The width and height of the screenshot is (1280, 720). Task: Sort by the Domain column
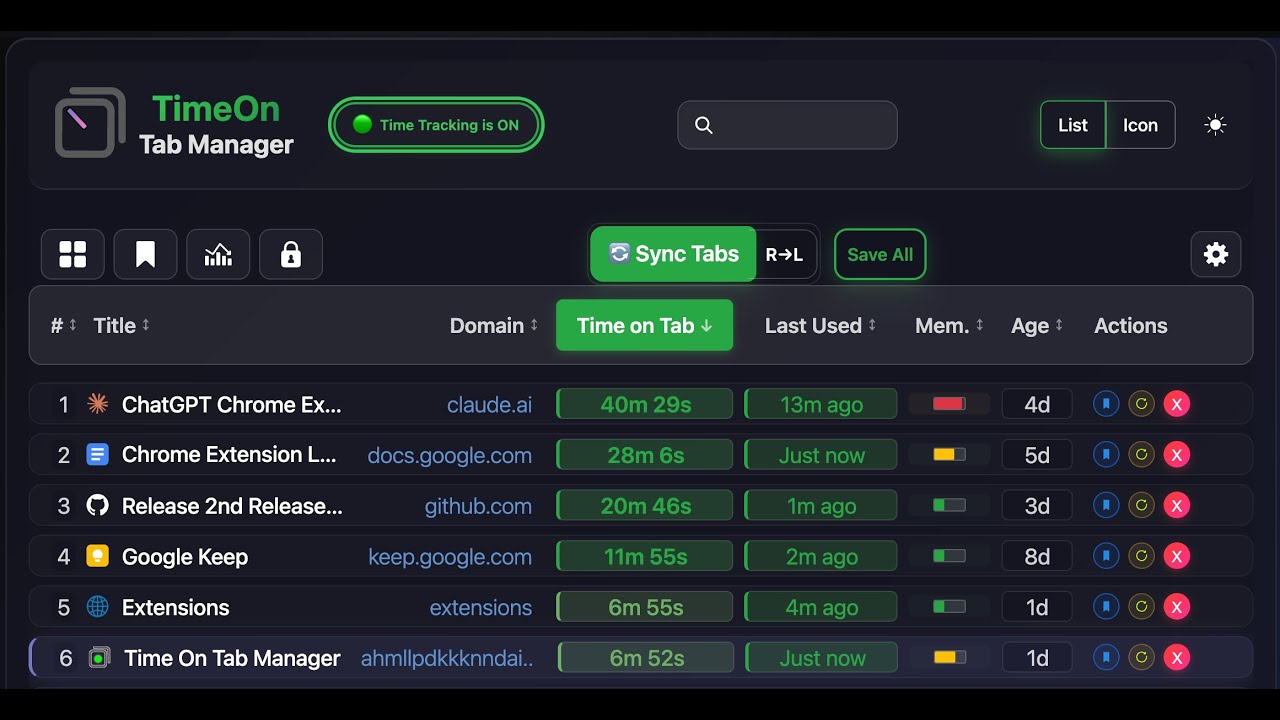[x=494, y=325]
